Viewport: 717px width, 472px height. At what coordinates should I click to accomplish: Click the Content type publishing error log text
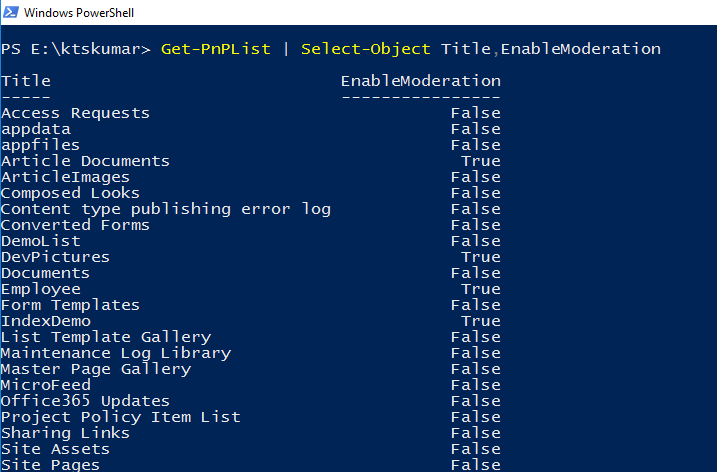click(x=165, y=209)
